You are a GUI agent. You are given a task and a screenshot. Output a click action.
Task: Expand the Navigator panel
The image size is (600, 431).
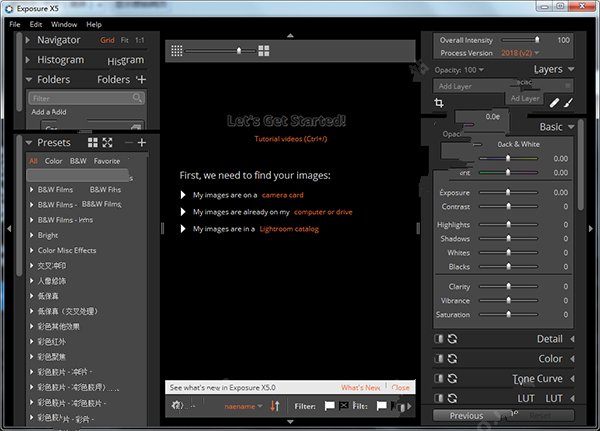coord(28,40)
